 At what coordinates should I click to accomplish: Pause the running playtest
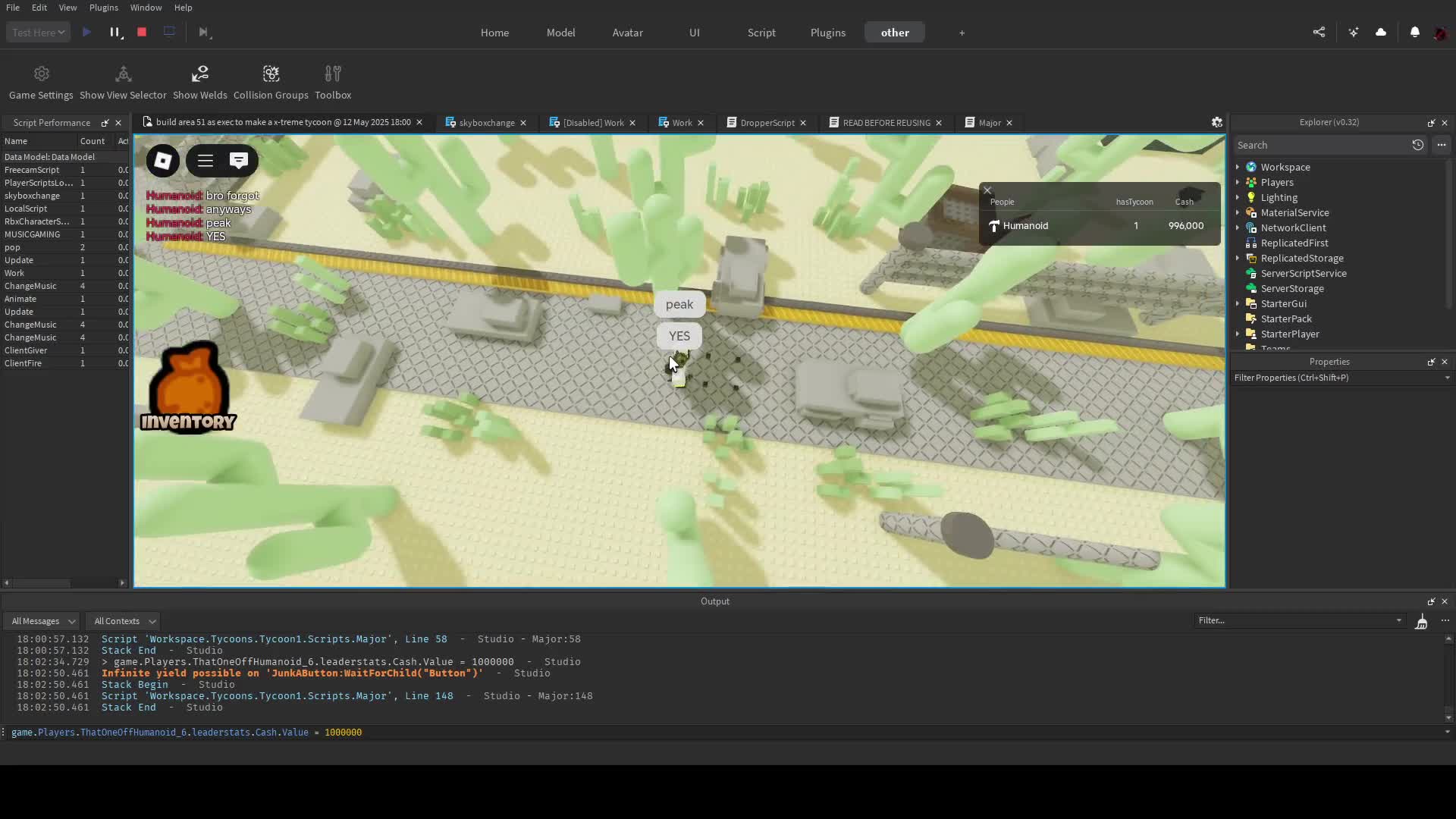point(115,32)
